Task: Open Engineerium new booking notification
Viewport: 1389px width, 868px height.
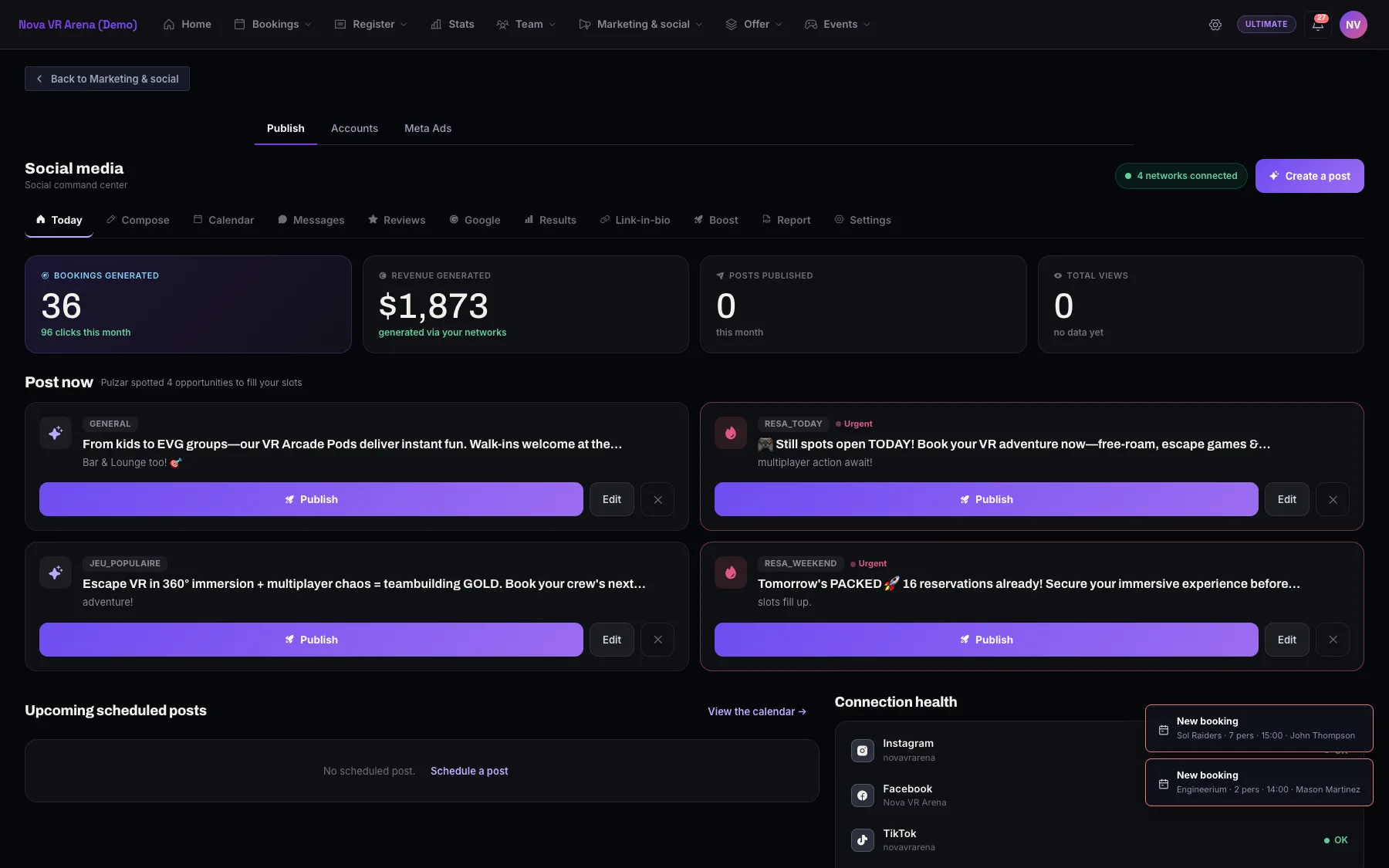Action: tap(1259, 782)
